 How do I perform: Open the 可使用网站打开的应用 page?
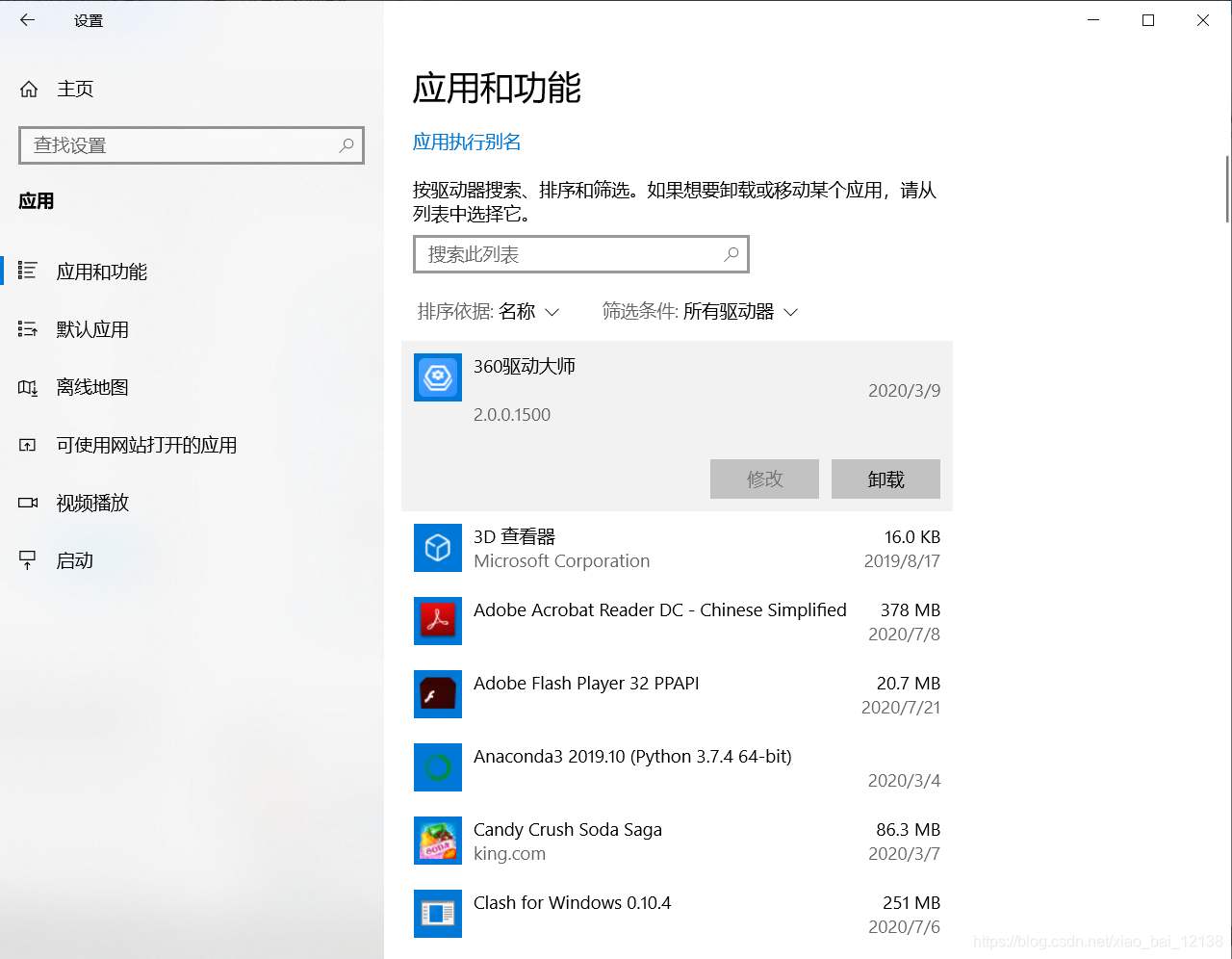coord(146,445)
